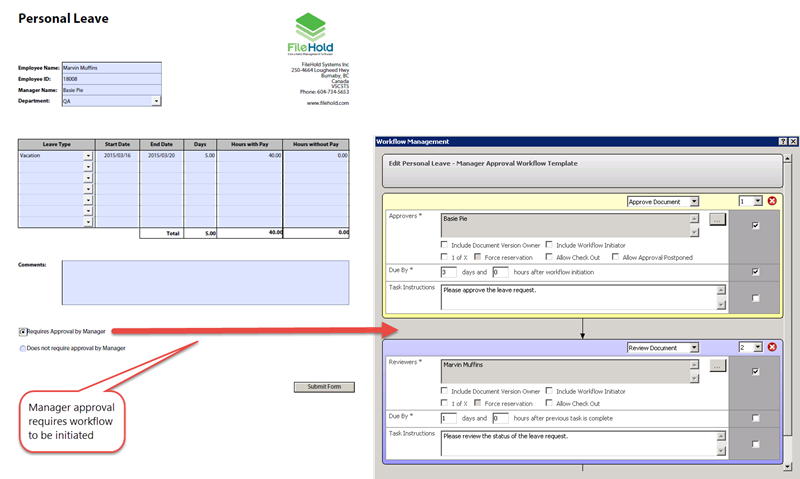Toggle Include Workflow Initiator in Reviewers section

[549, 391]
